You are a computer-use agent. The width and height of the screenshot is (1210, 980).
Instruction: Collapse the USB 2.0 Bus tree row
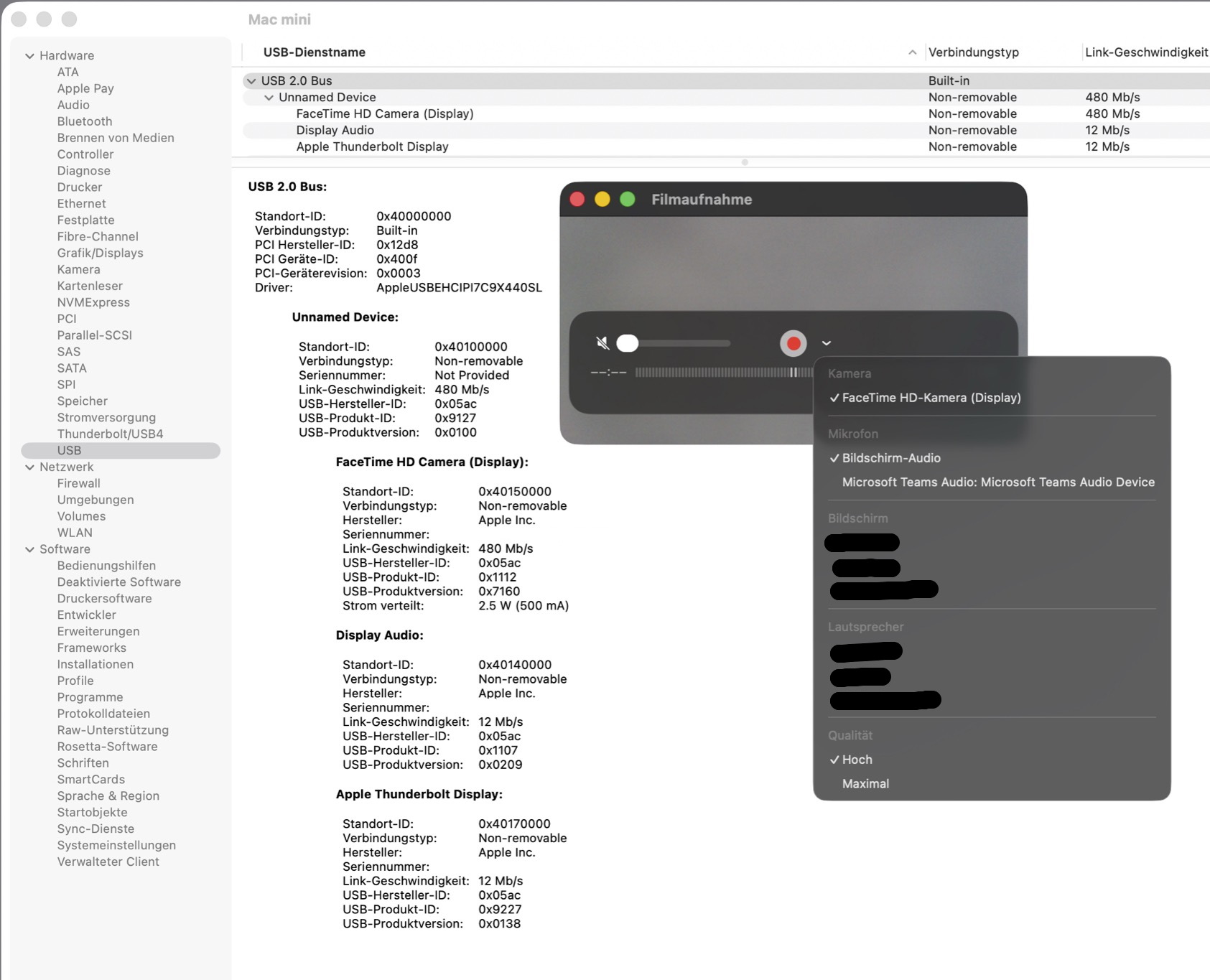tap(251, 81)
